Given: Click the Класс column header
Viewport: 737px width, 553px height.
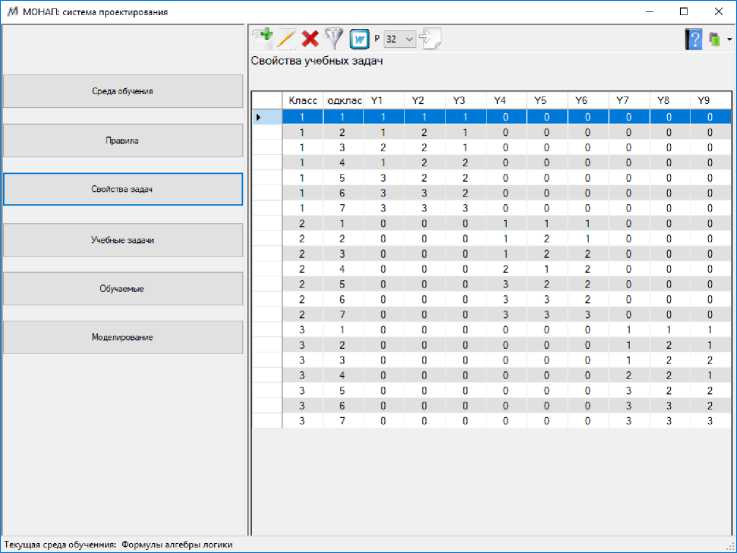Looking at the screenshot, I should click(303, 101).
